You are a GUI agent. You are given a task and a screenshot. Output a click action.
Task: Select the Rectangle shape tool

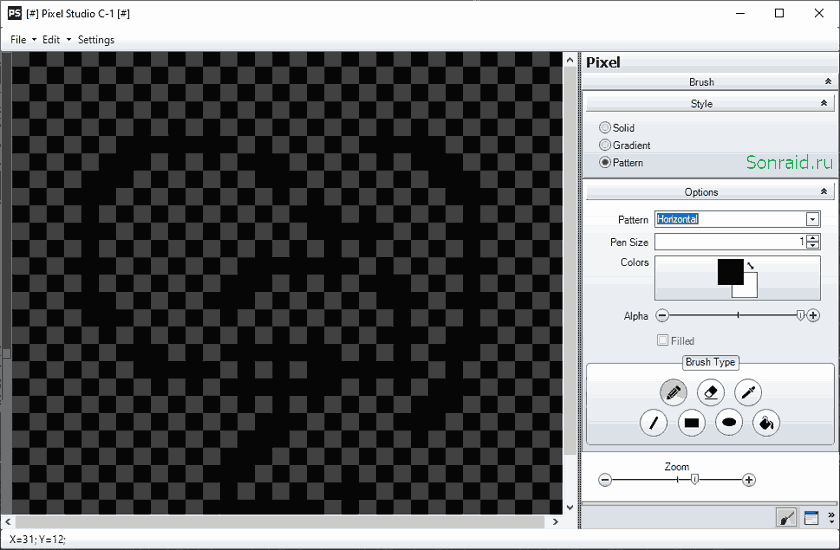coord(692,423)
